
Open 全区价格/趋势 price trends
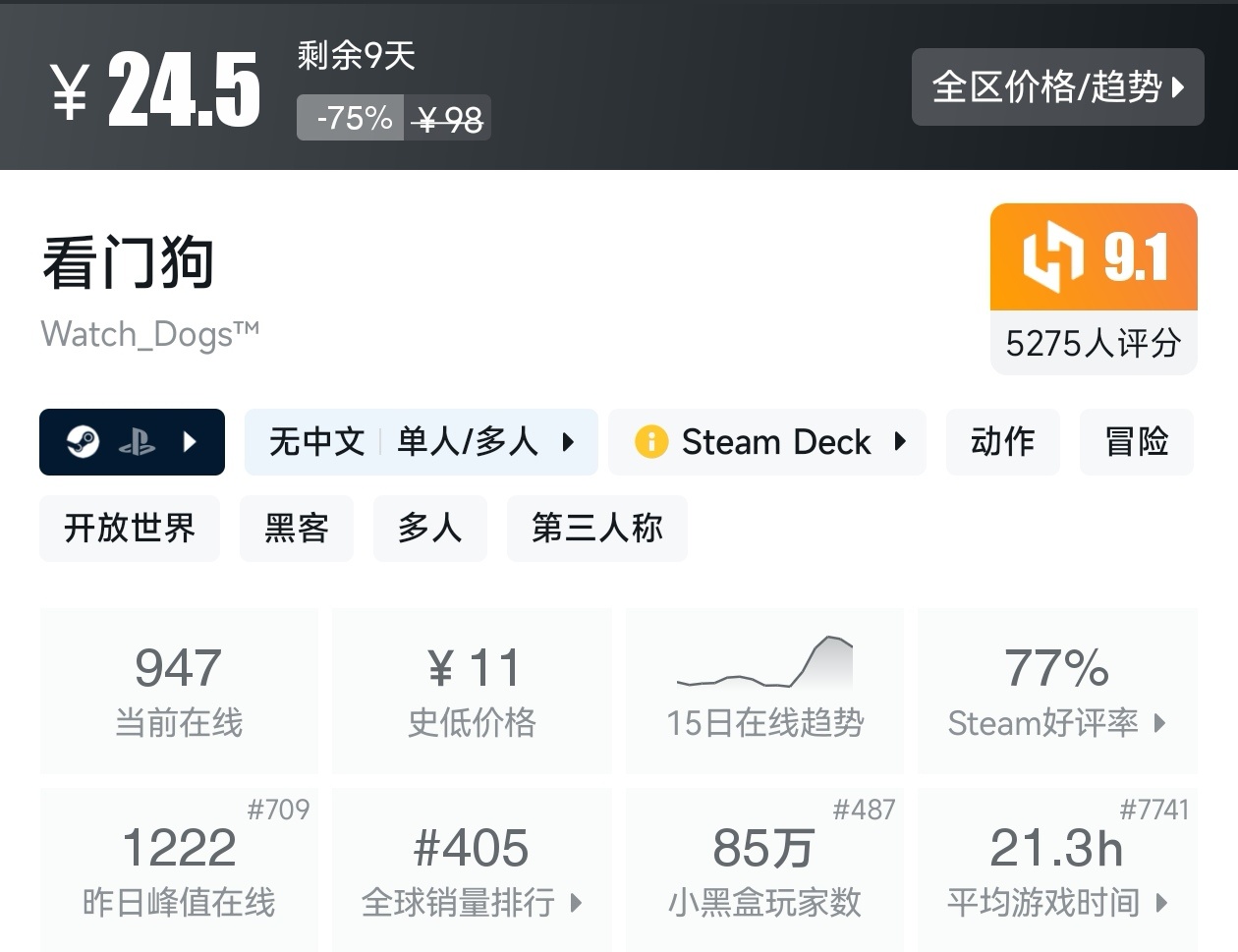click(x=1057, y=87)
